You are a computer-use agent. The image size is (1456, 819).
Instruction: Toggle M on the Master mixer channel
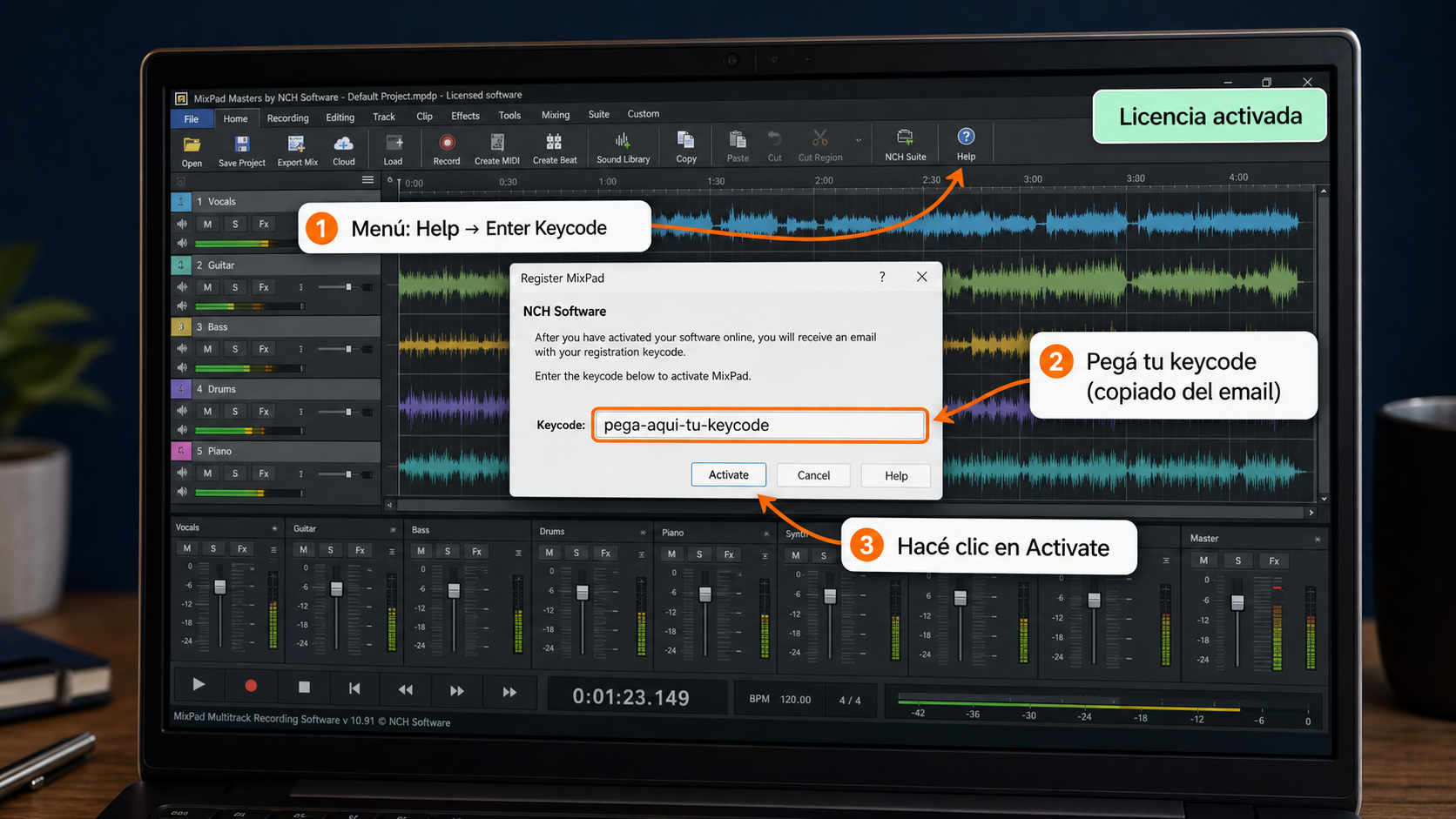pyautogui.click(x=1203, y=561)
